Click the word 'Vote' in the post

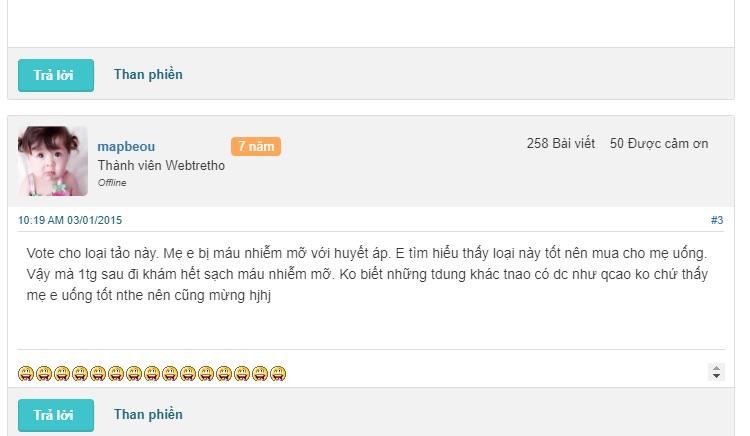click(x=41, y=253)
